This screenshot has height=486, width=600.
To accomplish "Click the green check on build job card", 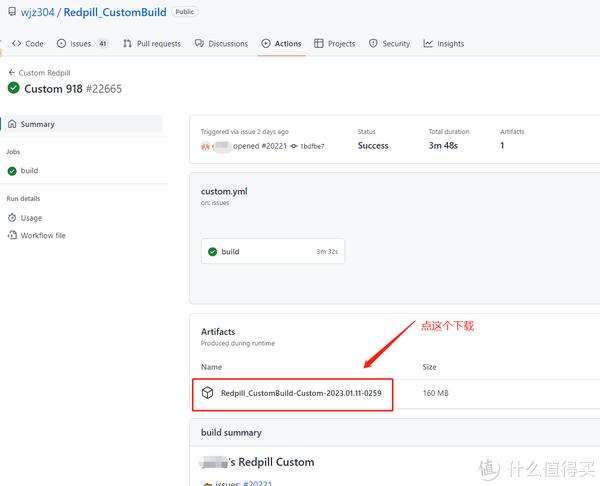I will pyautogui.click(x=212, y=251).
